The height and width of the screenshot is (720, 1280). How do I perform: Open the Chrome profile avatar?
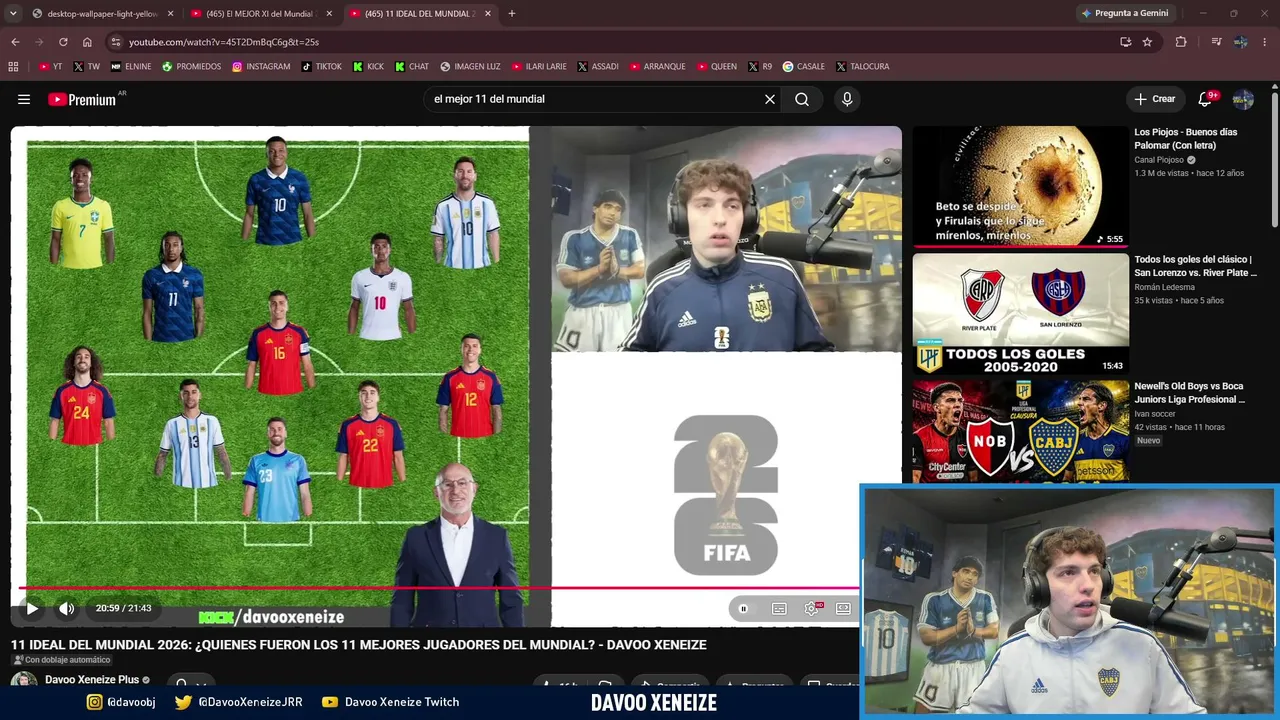[1241, 42]
